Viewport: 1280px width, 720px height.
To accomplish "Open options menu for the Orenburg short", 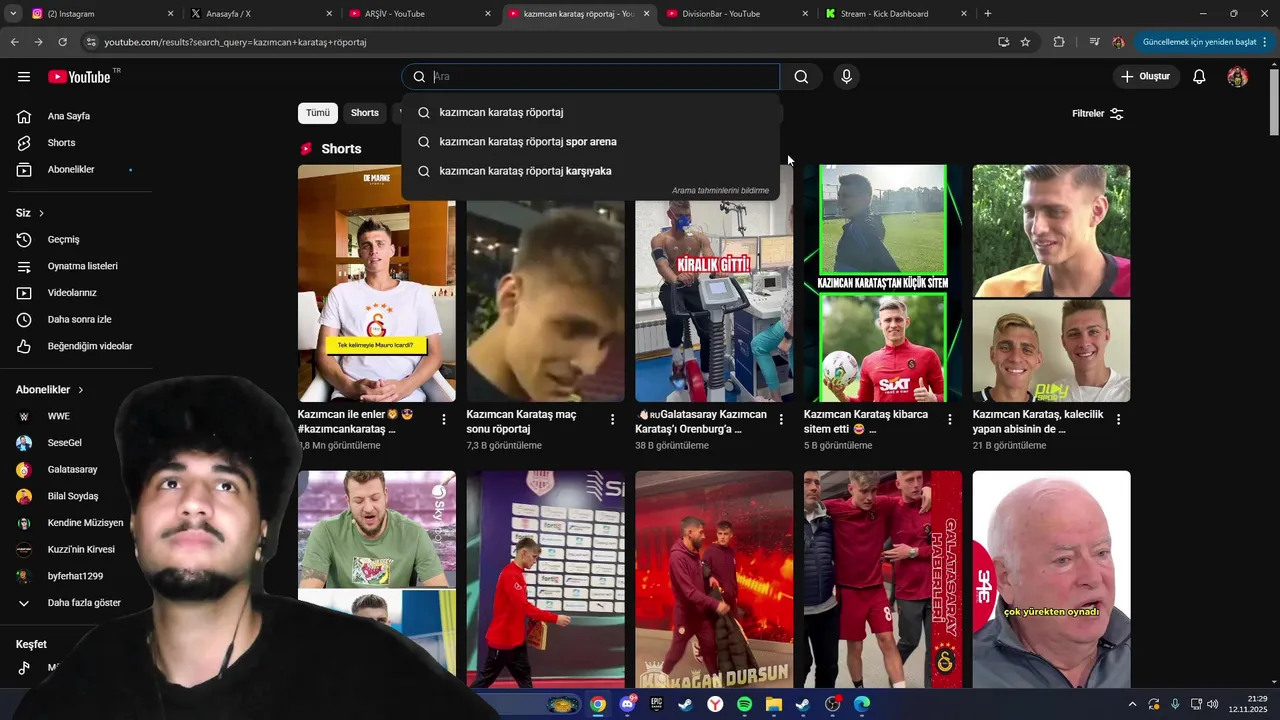I will [x=781, y=420].
